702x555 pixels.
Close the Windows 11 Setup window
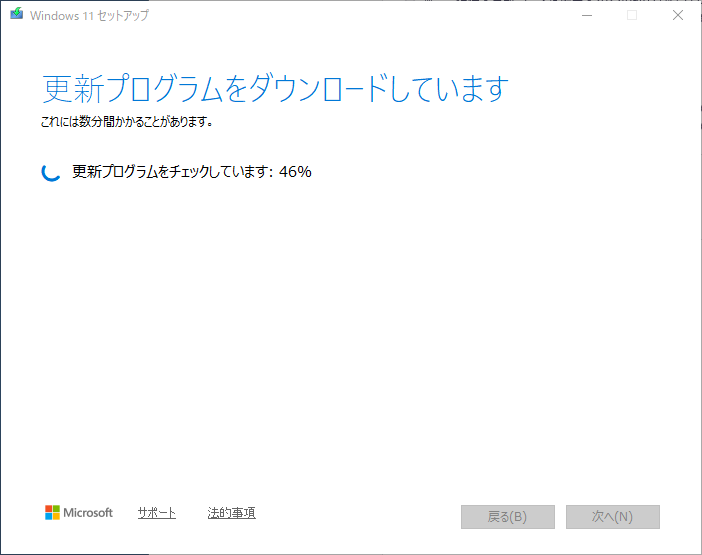678,15
